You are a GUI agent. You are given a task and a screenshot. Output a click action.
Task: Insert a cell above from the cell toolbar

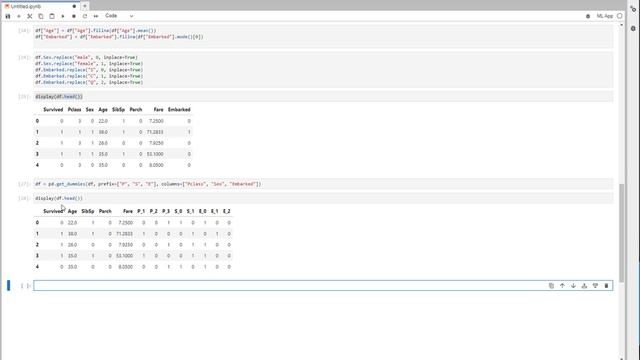(584, 286)
